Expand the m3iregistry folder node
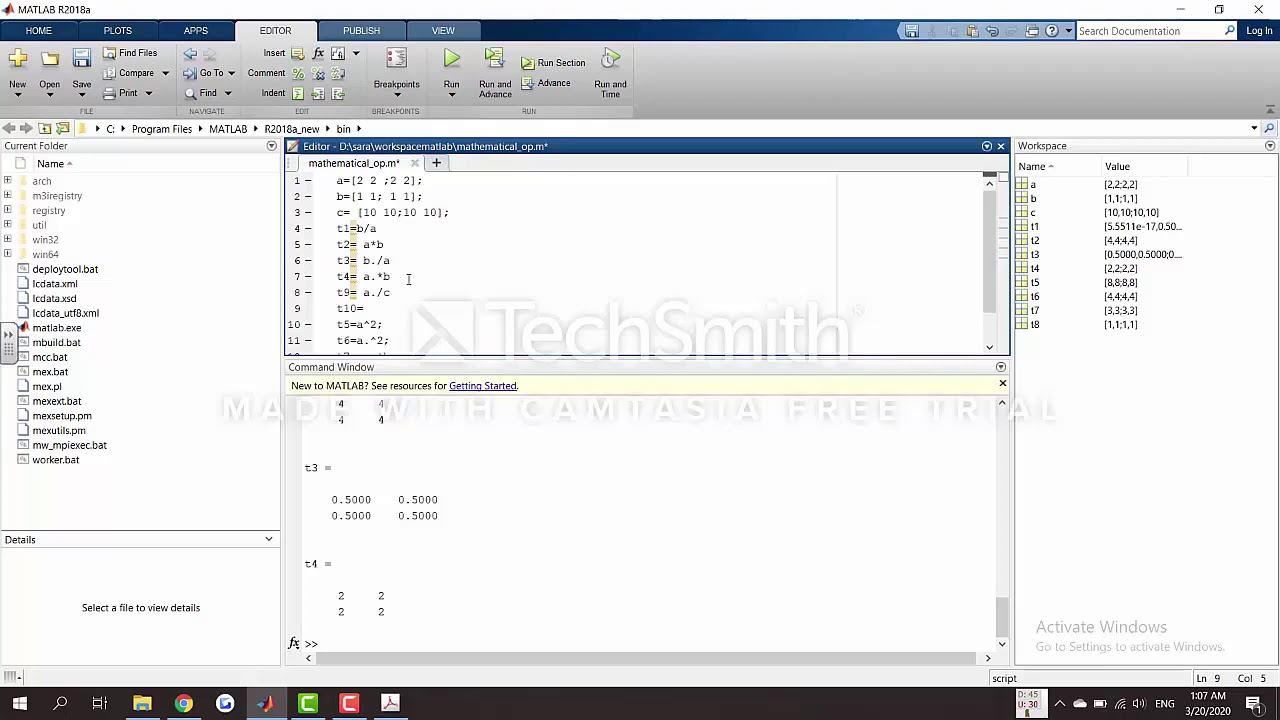Viewport: 1280px width, 720px height. click(x=8, y=196)
